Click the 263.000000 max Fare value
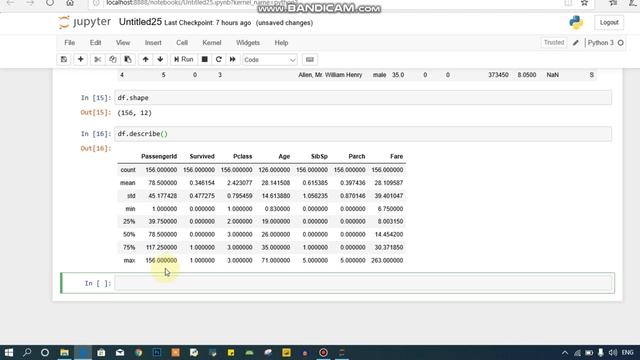Image resolution: width=640 pixels, height=360 pixels. coord(387,260)
